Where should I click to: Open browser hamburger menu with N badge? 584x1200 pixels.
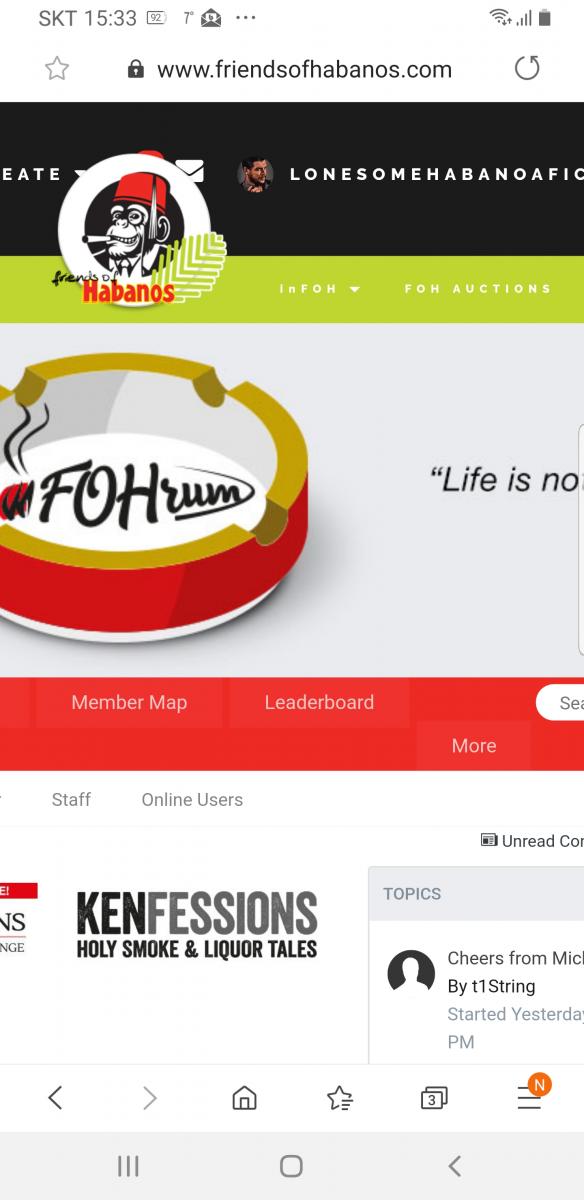click(530, 1096)
